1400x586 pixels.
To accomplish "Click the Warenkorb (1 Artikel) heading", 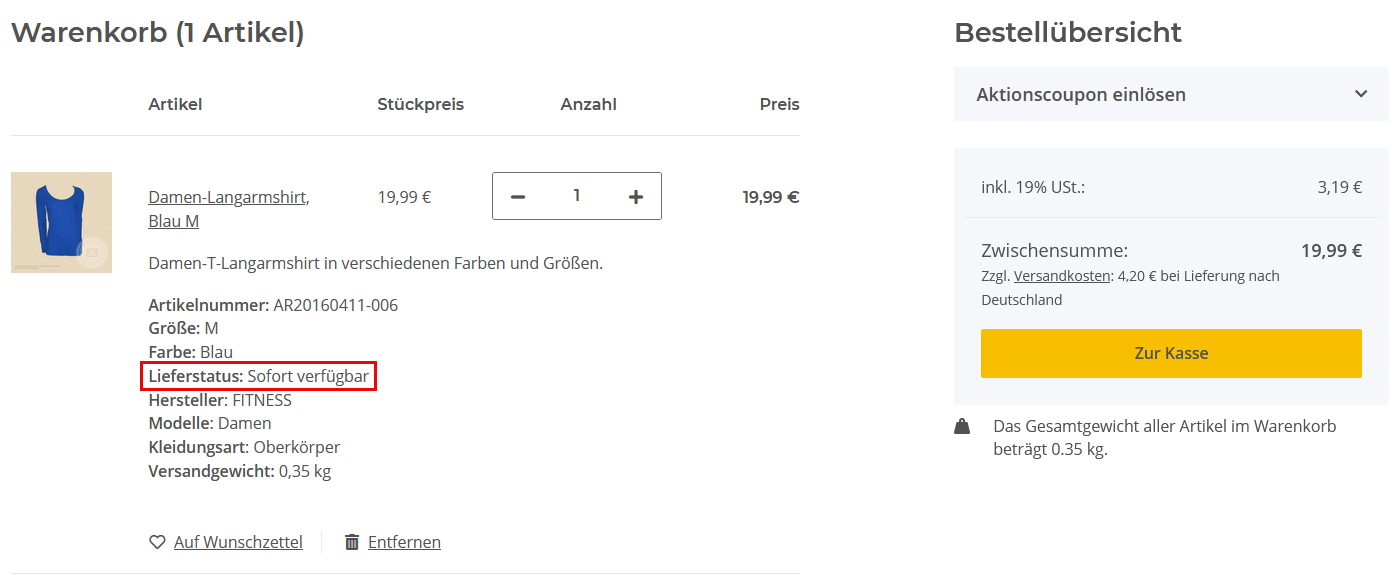I will click(157, 33).
